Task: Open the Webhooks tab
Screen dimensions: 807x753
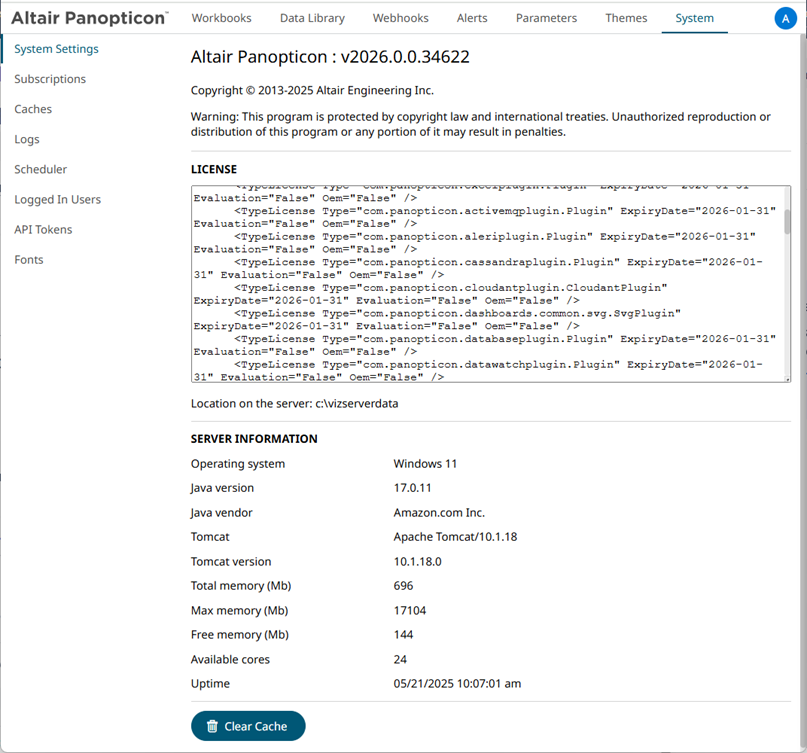Action: (x=400, y=18)
